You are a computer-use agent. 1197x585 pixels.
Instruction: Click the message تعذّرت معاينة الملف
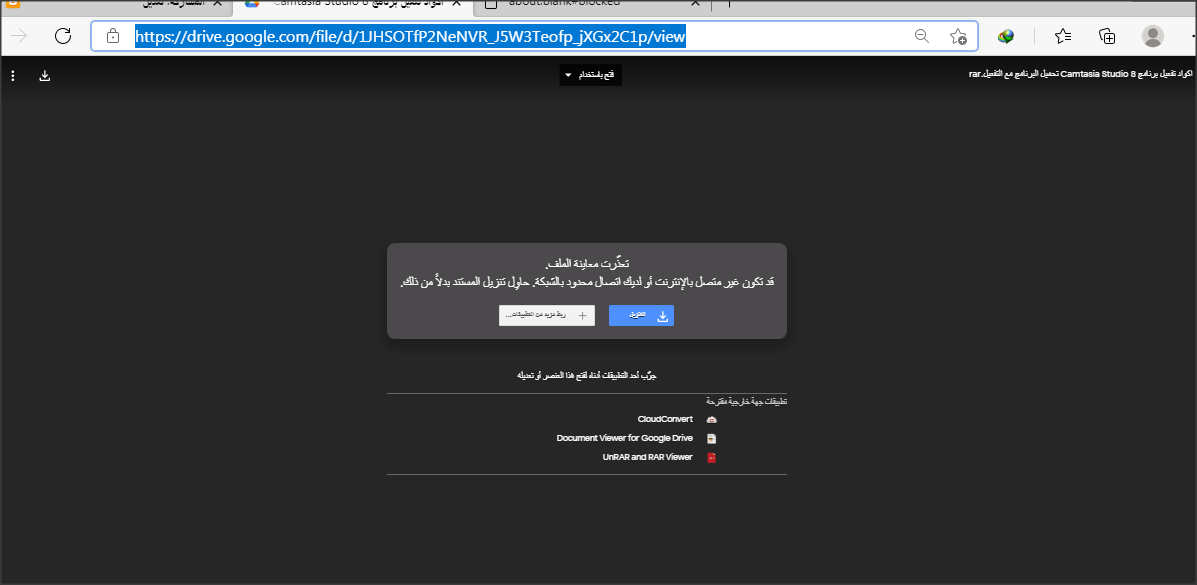click(587, 264)
